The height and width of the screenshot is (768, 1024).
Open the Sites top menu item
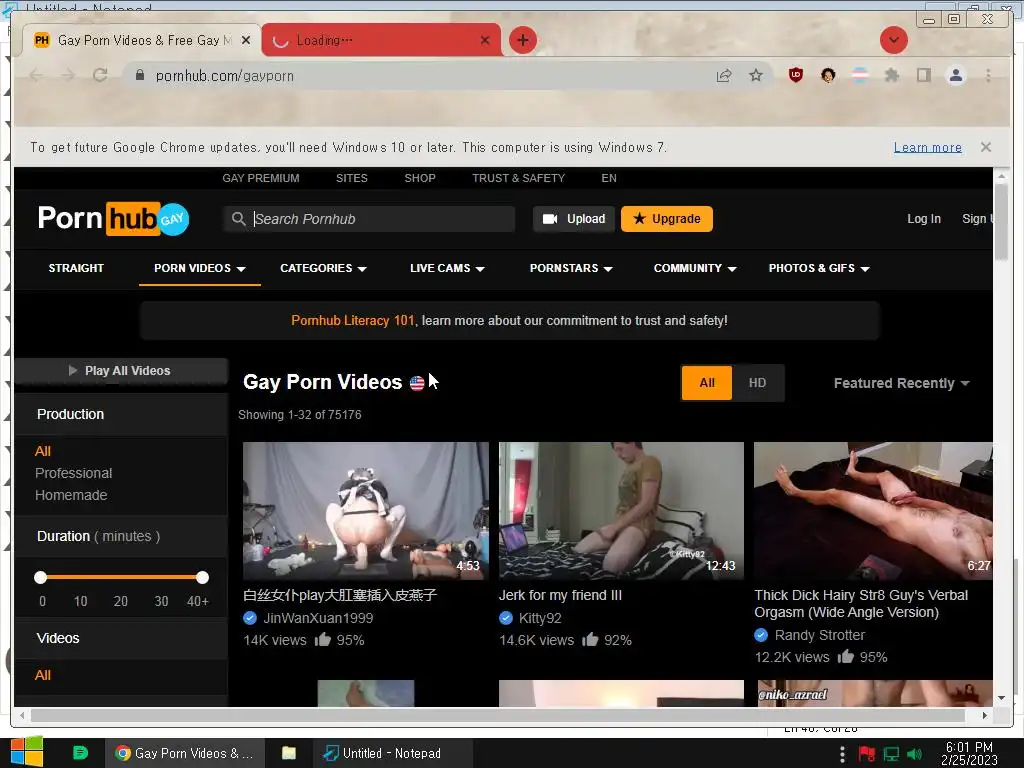point(351,178)
